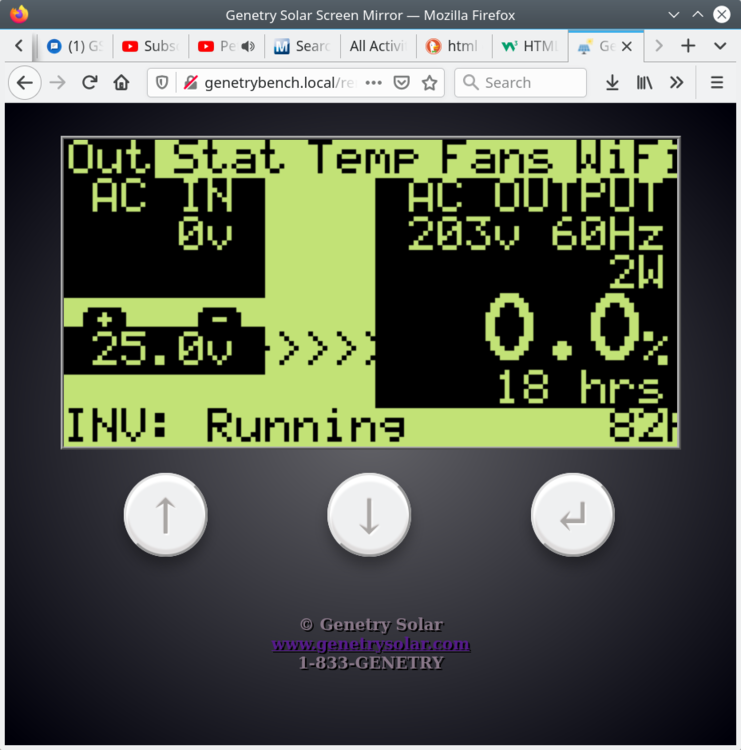Expand the toolbar overflow chevron
This screenshot has width=741, height=750.
[677, 83]
